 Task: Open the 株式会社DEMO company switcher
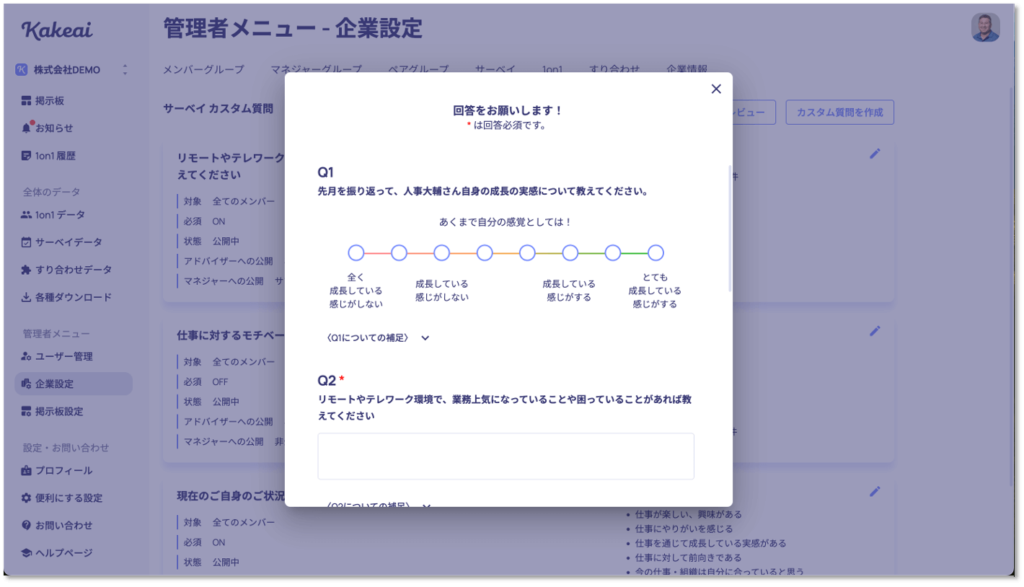coord(72,70)
